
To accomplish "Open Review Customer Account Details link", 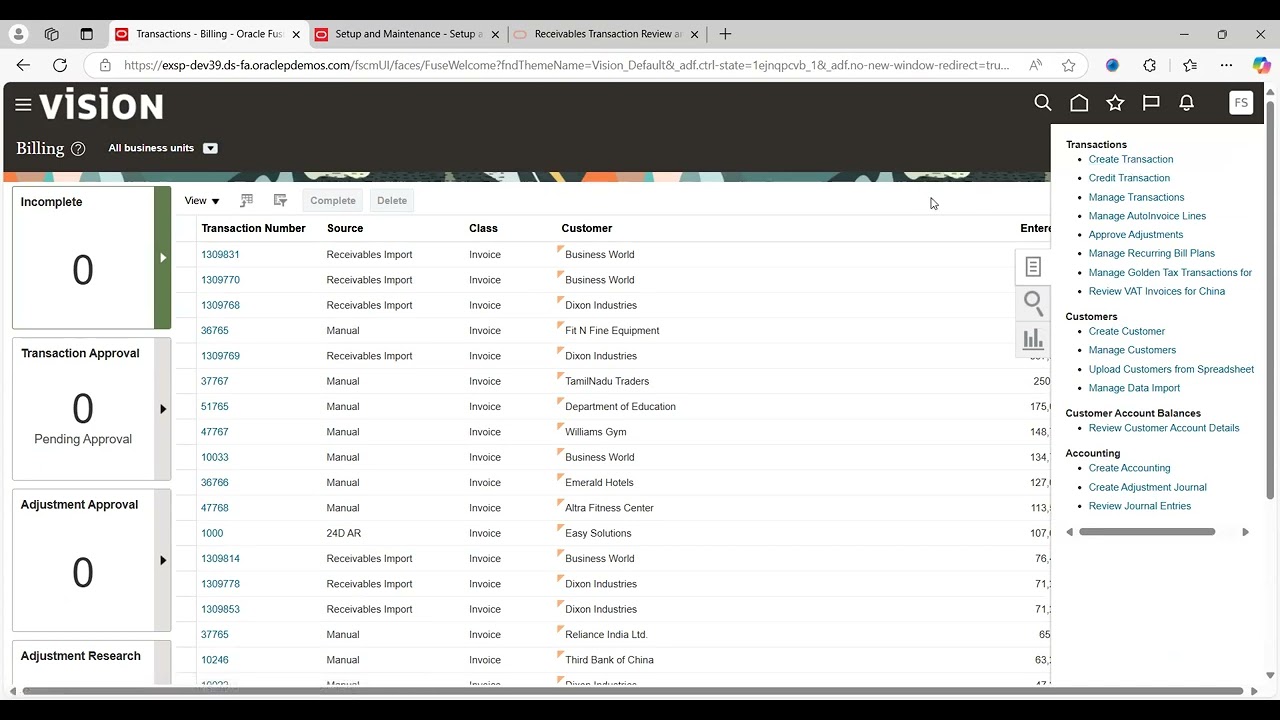I will click(x=1163, y=428).
